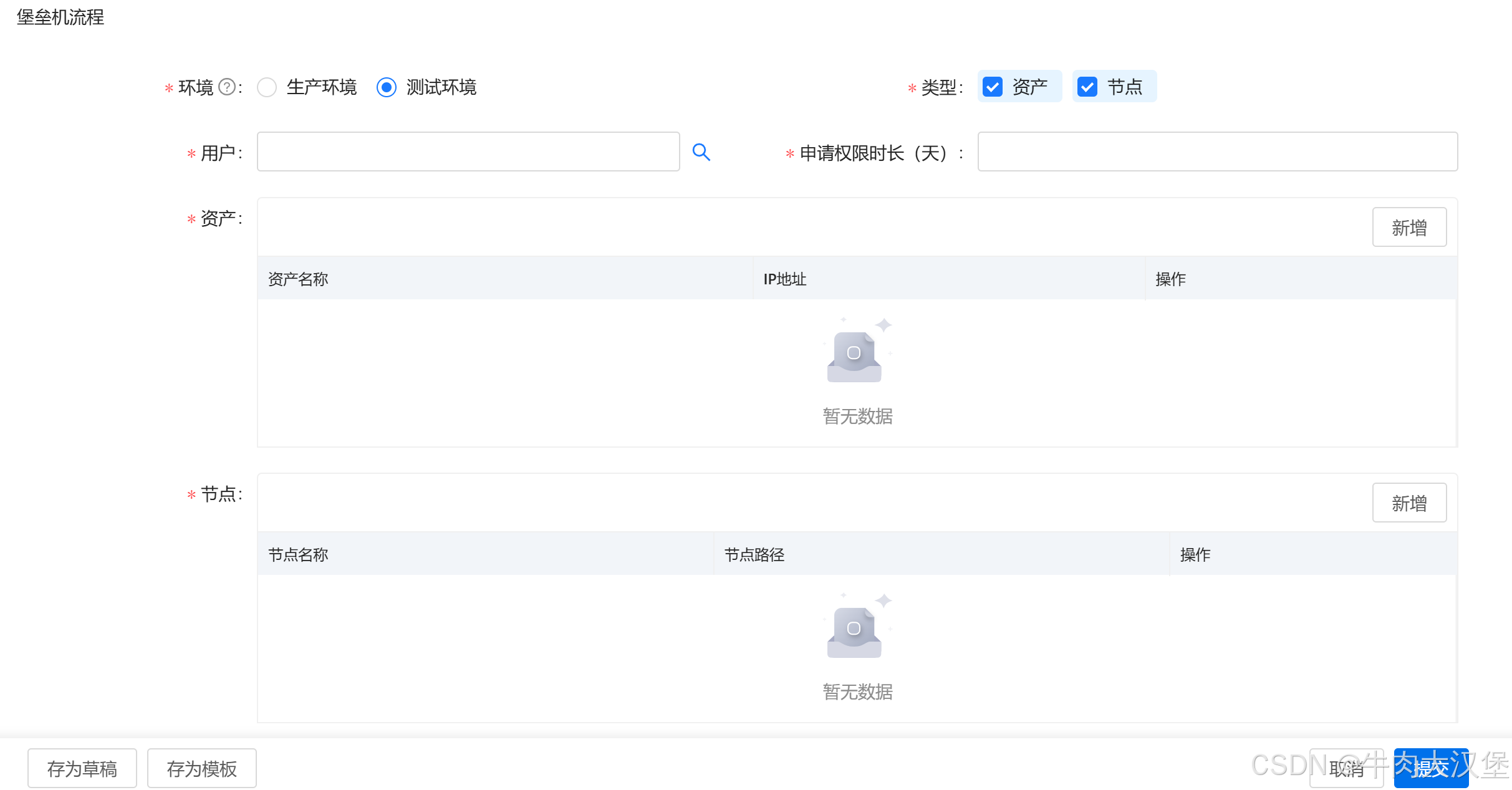This screenshot has height=790, width=1512.
Task: Click 暂无数据 text in 资产 table
Action: pyautogui.click(x=858, y=416)
